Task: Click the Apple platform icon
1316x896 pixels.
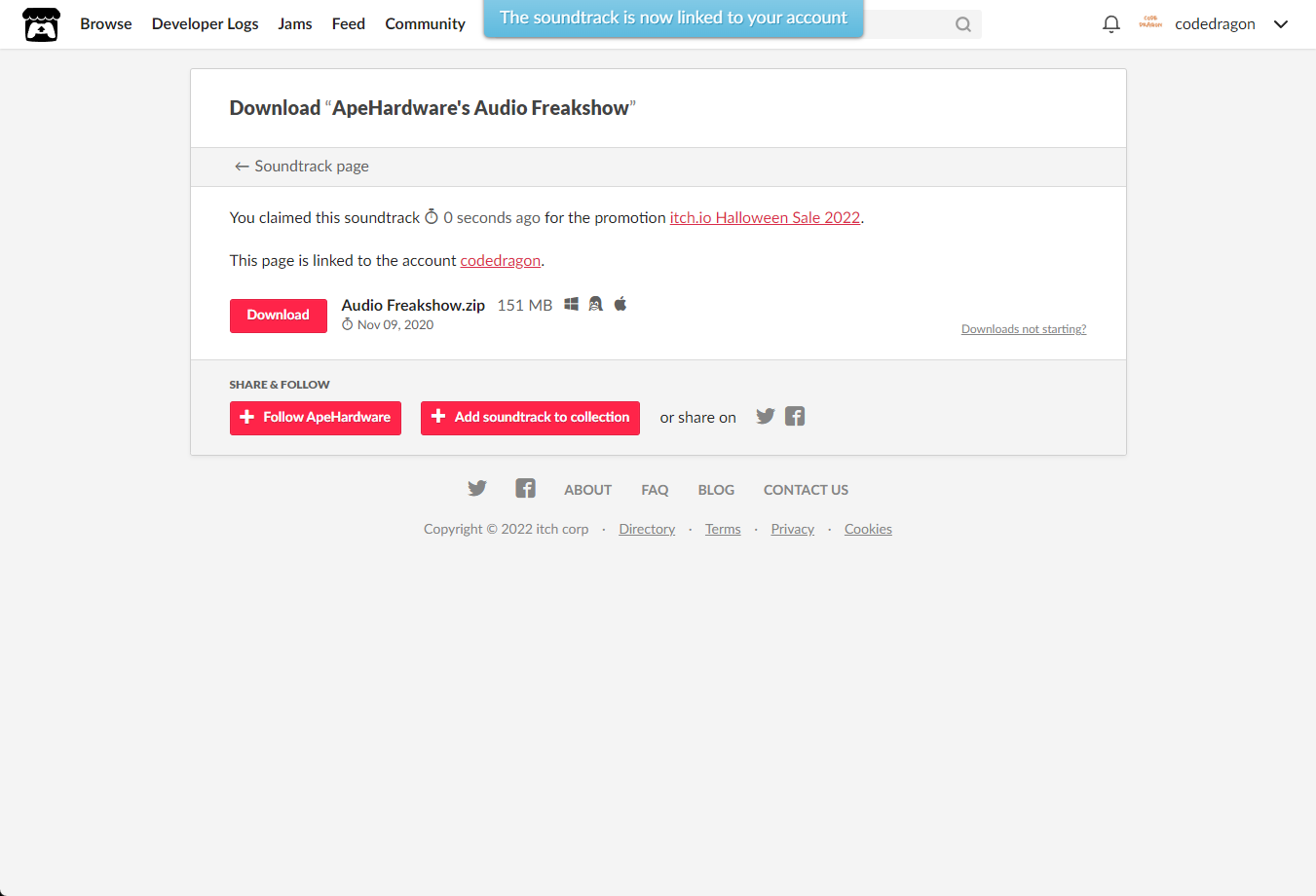Action: pyautogui.click(x=620, y=304)
